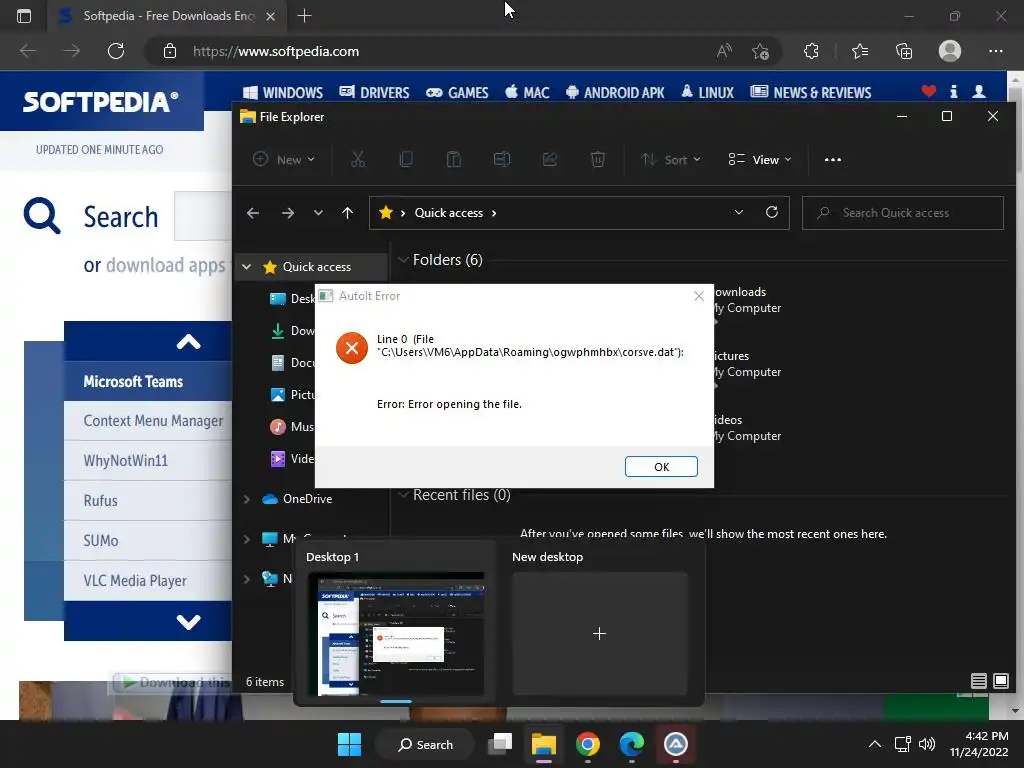The width and height of the screenshot is (1024, 768).
Task: Switch to details view icon in File Explorer
Action: (978, 681)
